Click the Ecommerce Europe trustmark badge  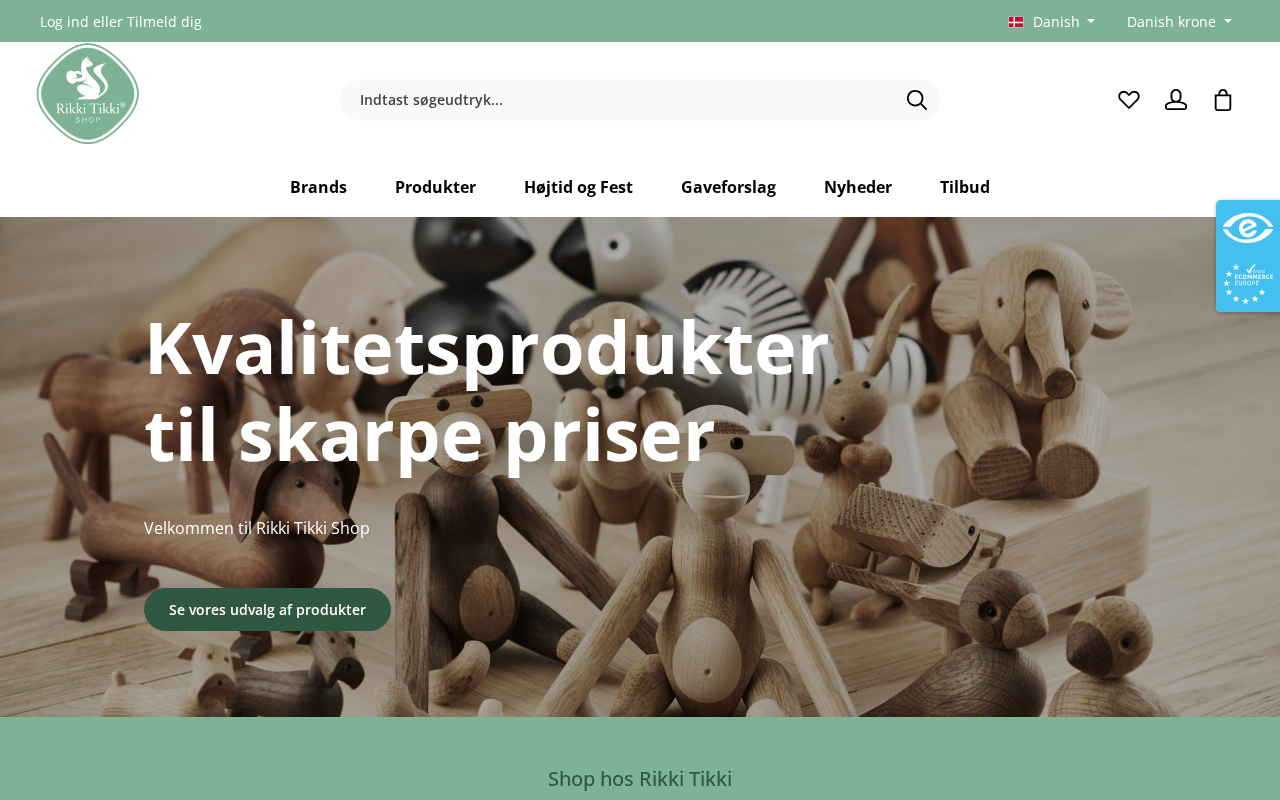pos(1248,284)
